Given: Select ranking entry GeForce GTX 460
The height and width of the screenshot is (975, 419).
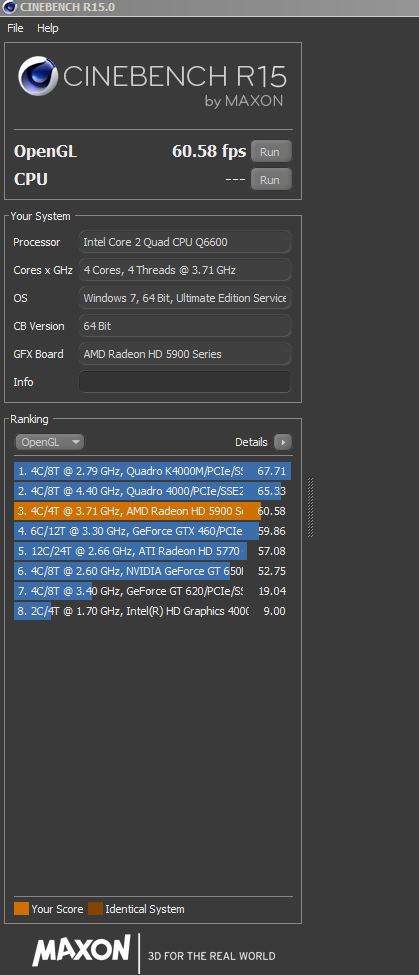Looking at the screenshot, I should (x=152, y=531).
